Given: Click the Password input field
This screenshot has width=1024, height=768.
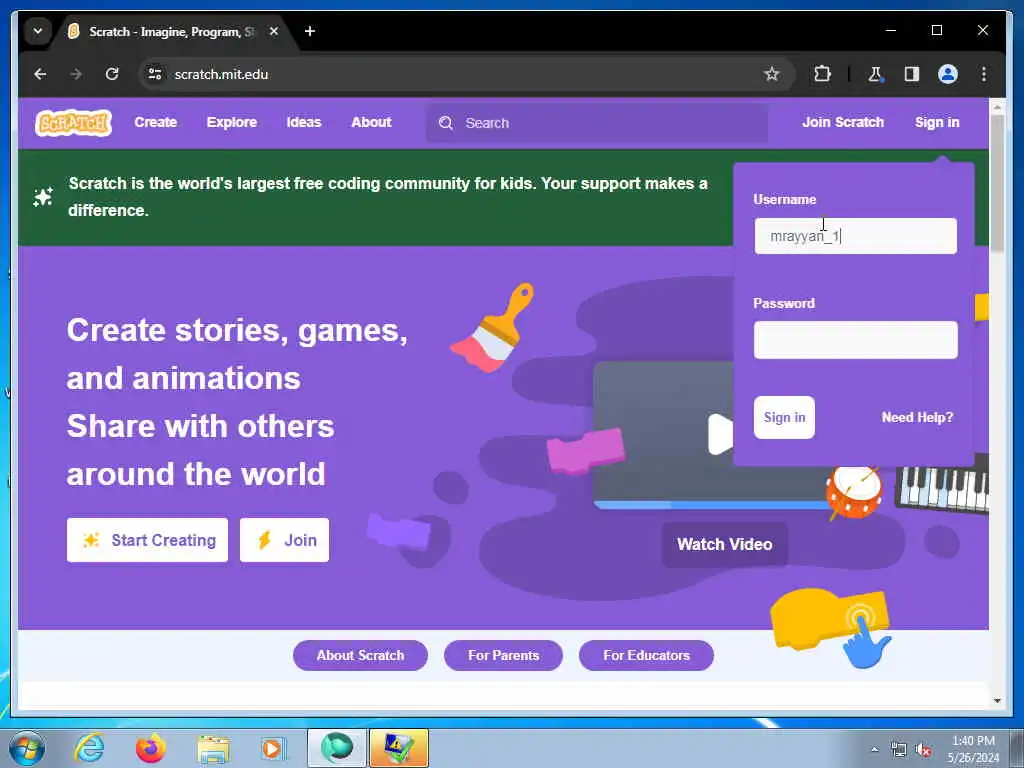Looking at the screenshot, I should pyautogui.click(x=856, y=340).
